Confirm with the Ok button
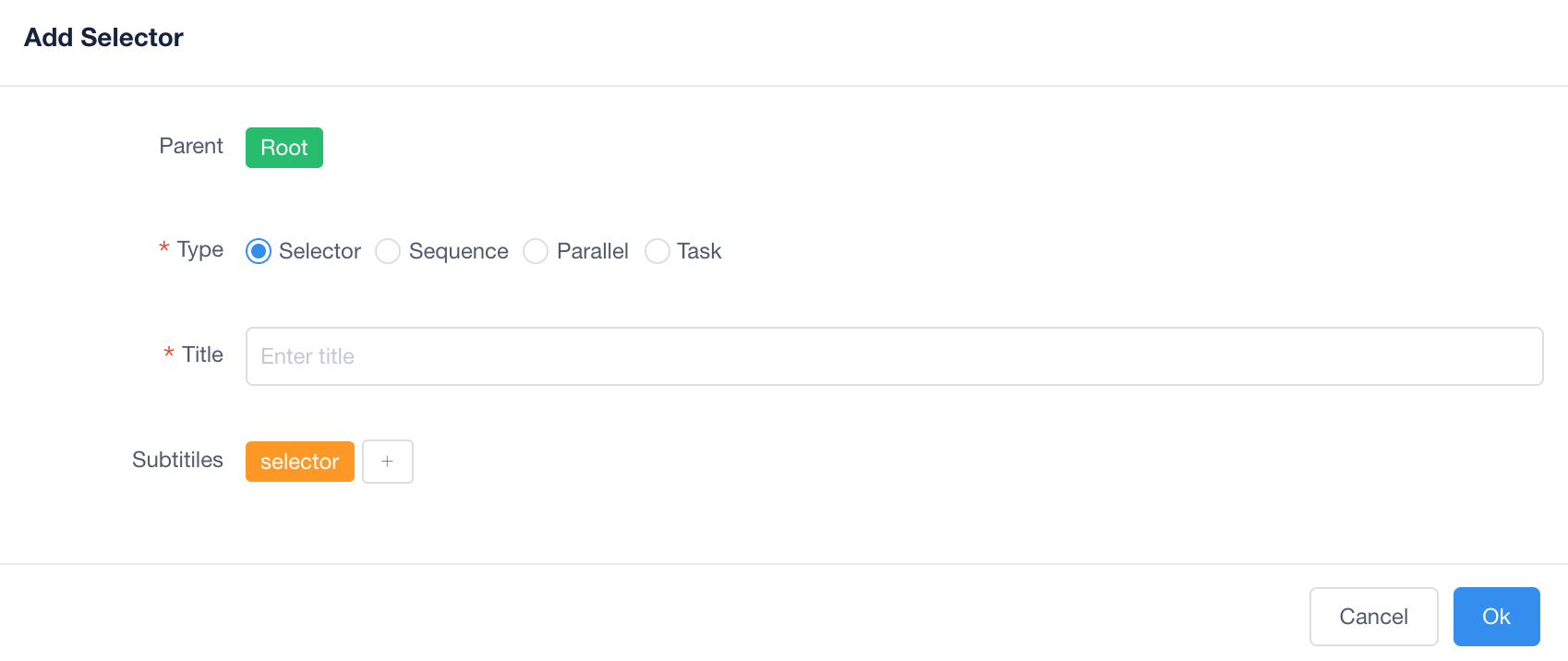This screenshot has width=1568, height=661. (1496, 617)
